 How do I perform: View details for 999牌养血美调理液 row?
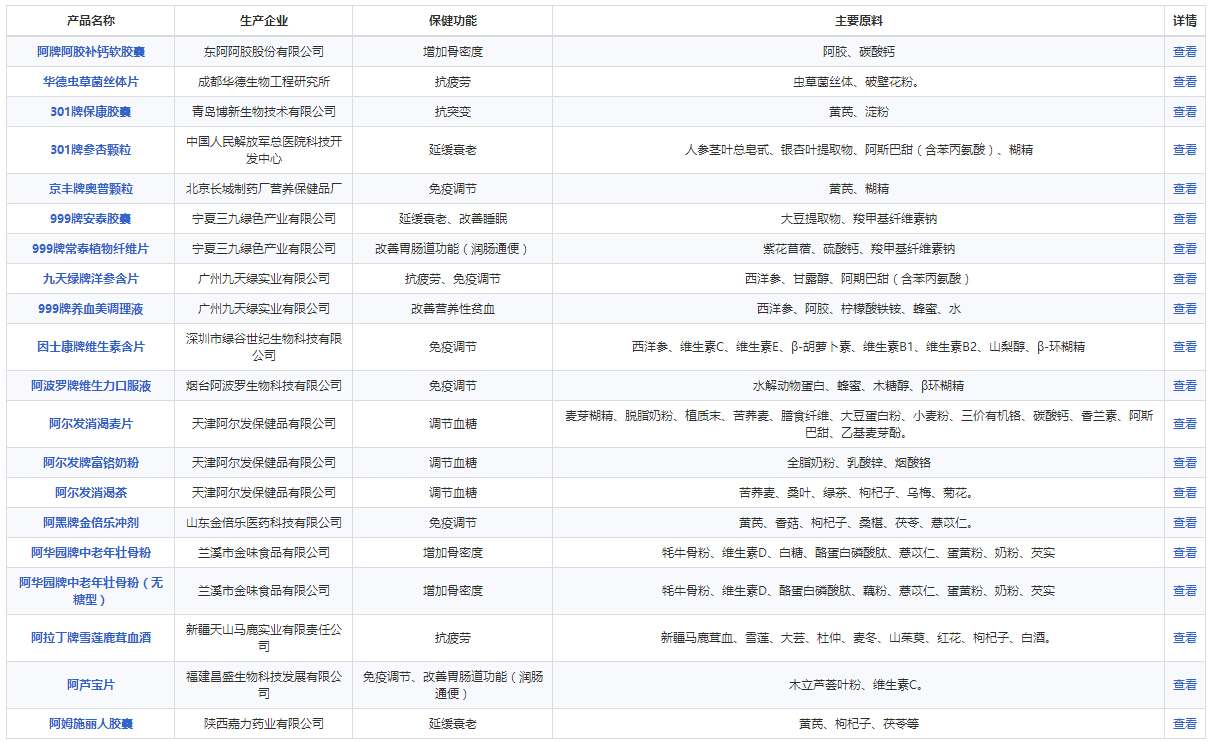1184,309
